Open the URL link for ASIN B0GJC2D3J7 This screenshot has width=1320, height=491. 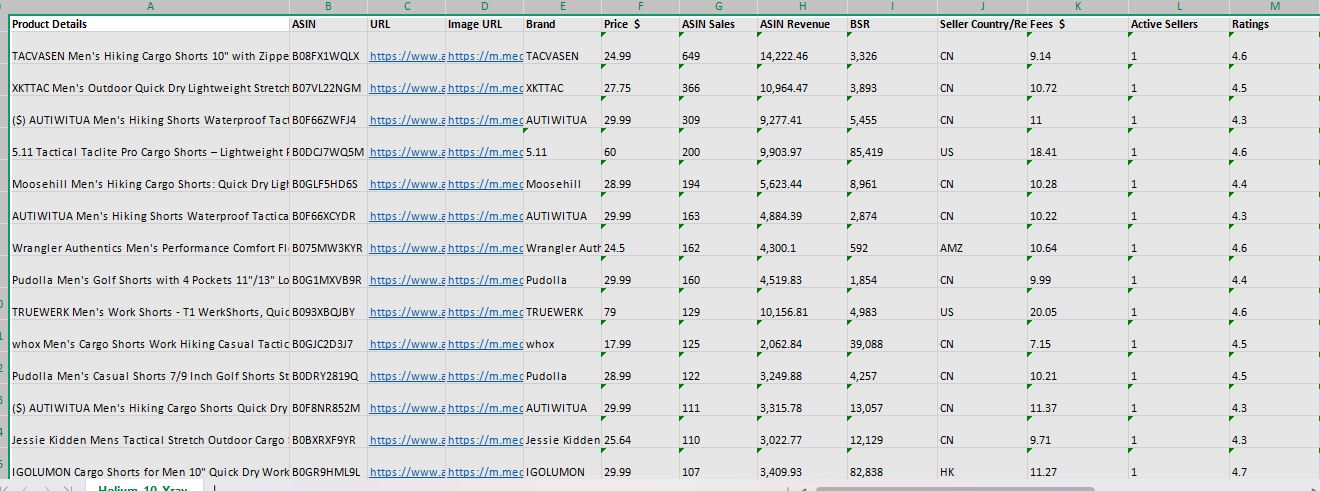407,344
